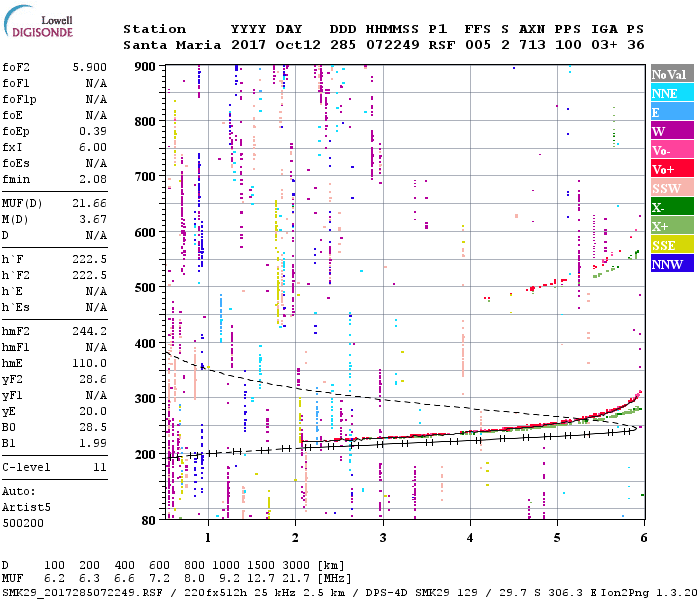Image resolution: width=700 pixels, height=600 pixels.
Task: Click the Santa Maria station name
Action: pos(172,45)
